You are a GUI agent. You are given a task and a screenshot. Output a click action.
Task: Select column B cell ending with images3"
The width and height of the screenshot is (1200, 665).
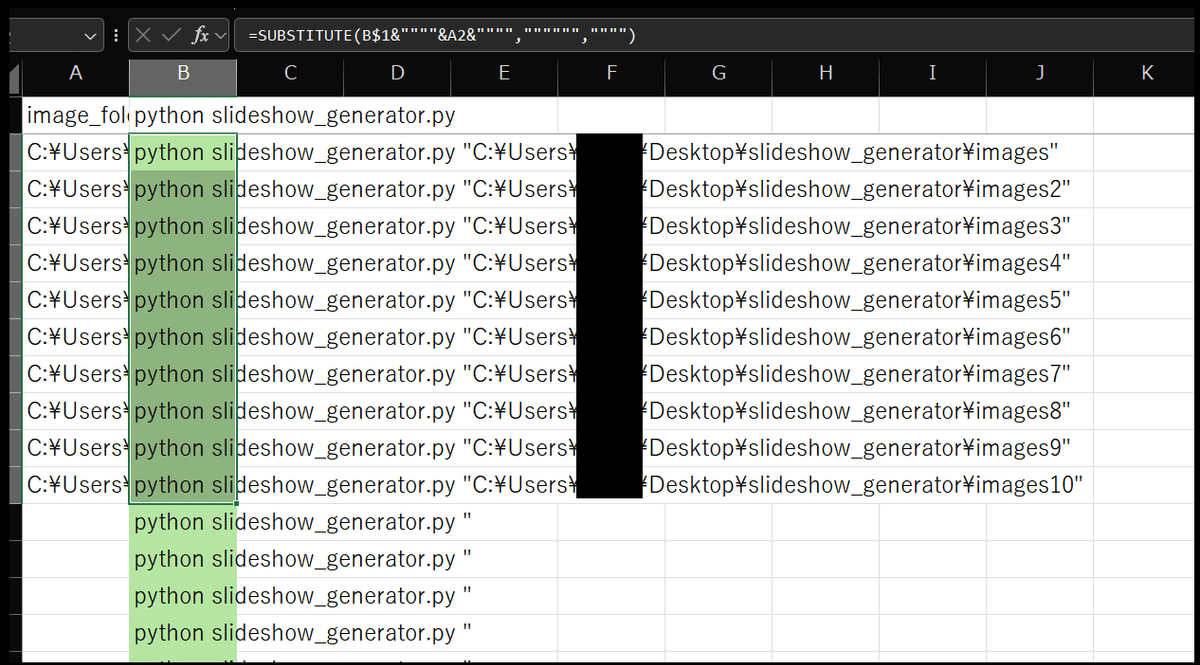(183, 226)
